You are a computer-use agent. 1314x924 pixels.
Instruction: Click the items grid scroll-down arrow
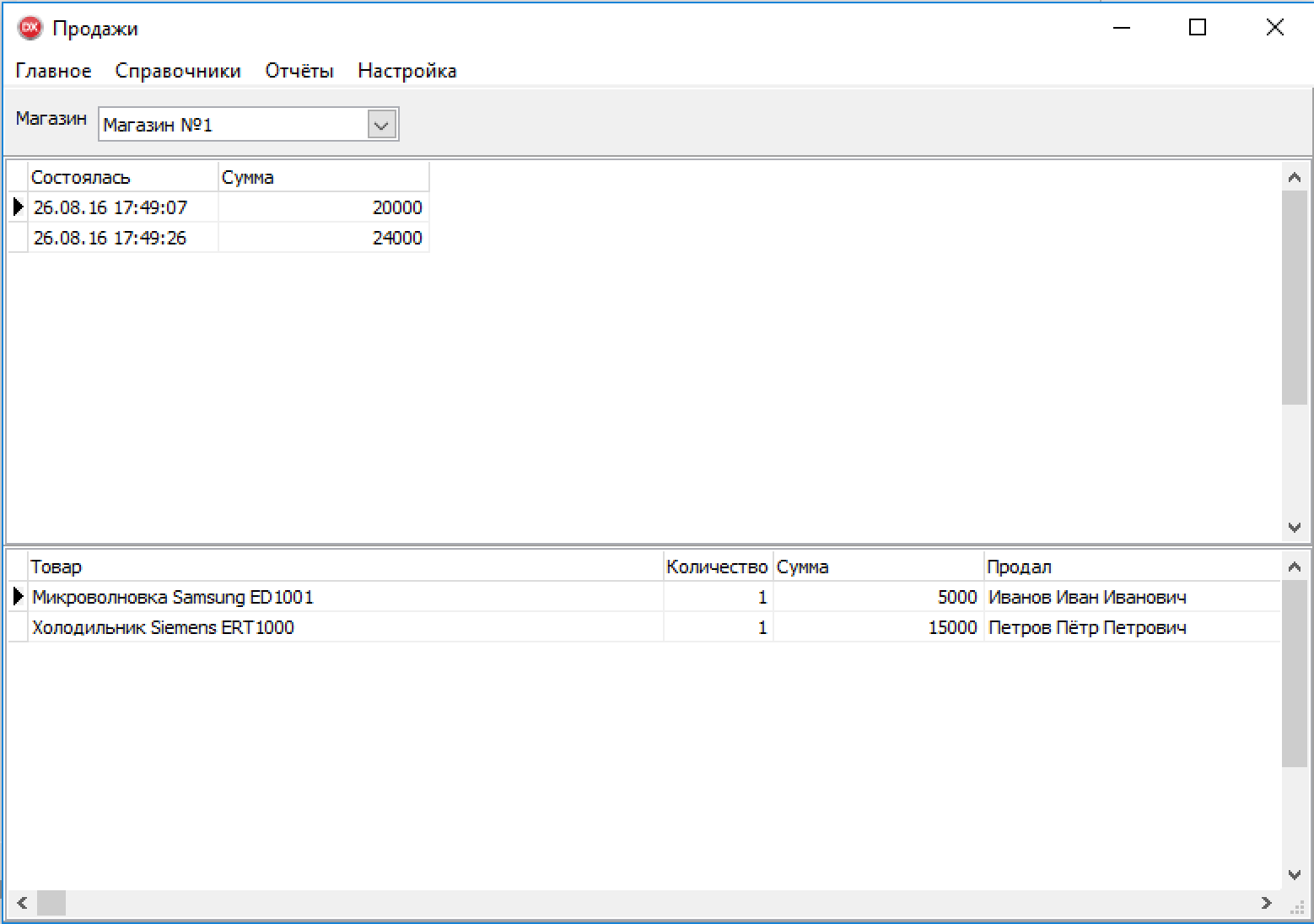[1295, 875]
